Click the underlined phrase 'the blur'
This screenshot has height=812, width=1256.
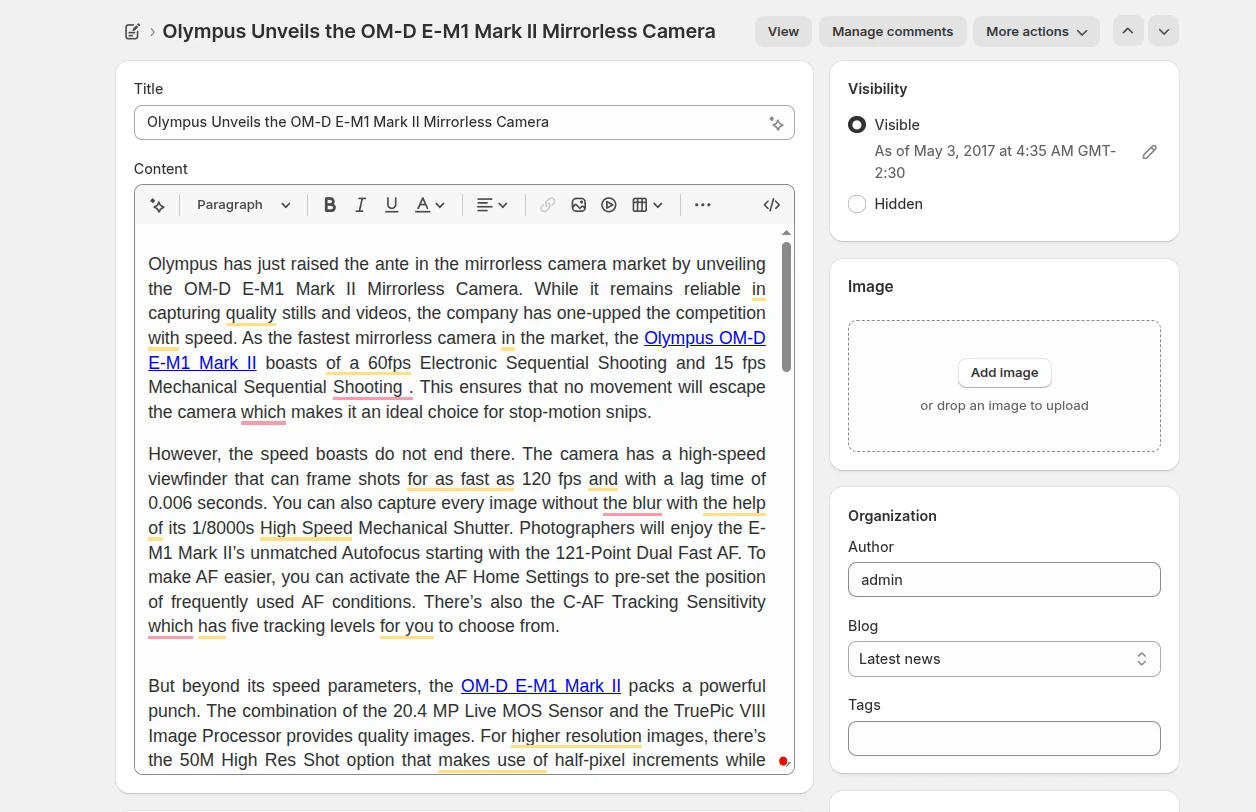pyautogui.click(x=632, y=503)
